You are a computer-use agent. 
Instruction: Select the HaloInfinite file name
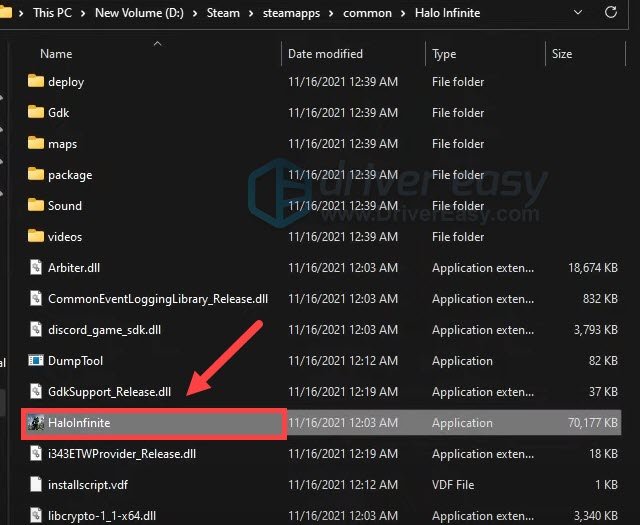point(79,423)
